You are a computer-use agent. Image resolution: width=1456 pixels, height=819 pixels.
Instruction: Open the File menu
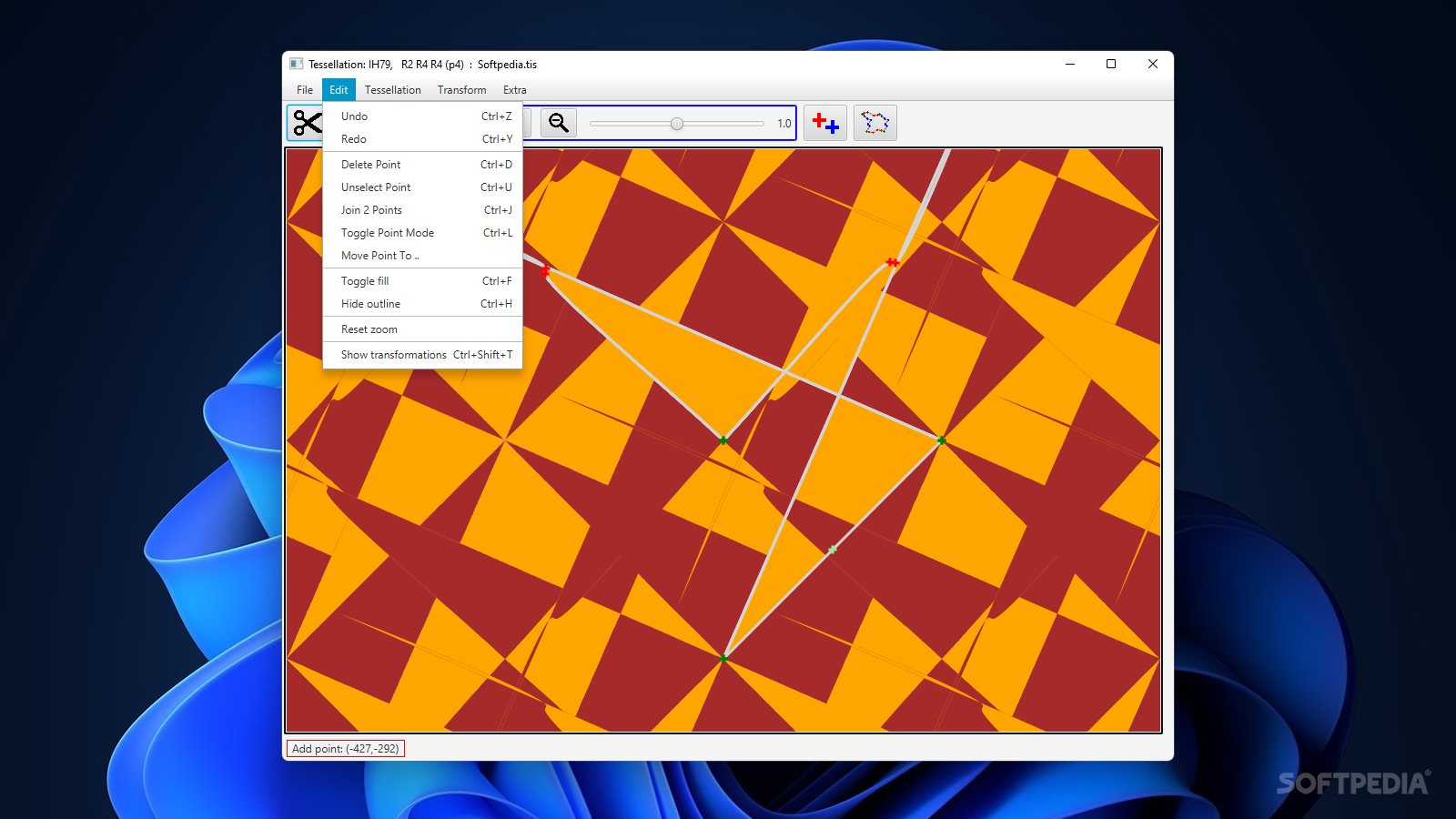(305, 90)
